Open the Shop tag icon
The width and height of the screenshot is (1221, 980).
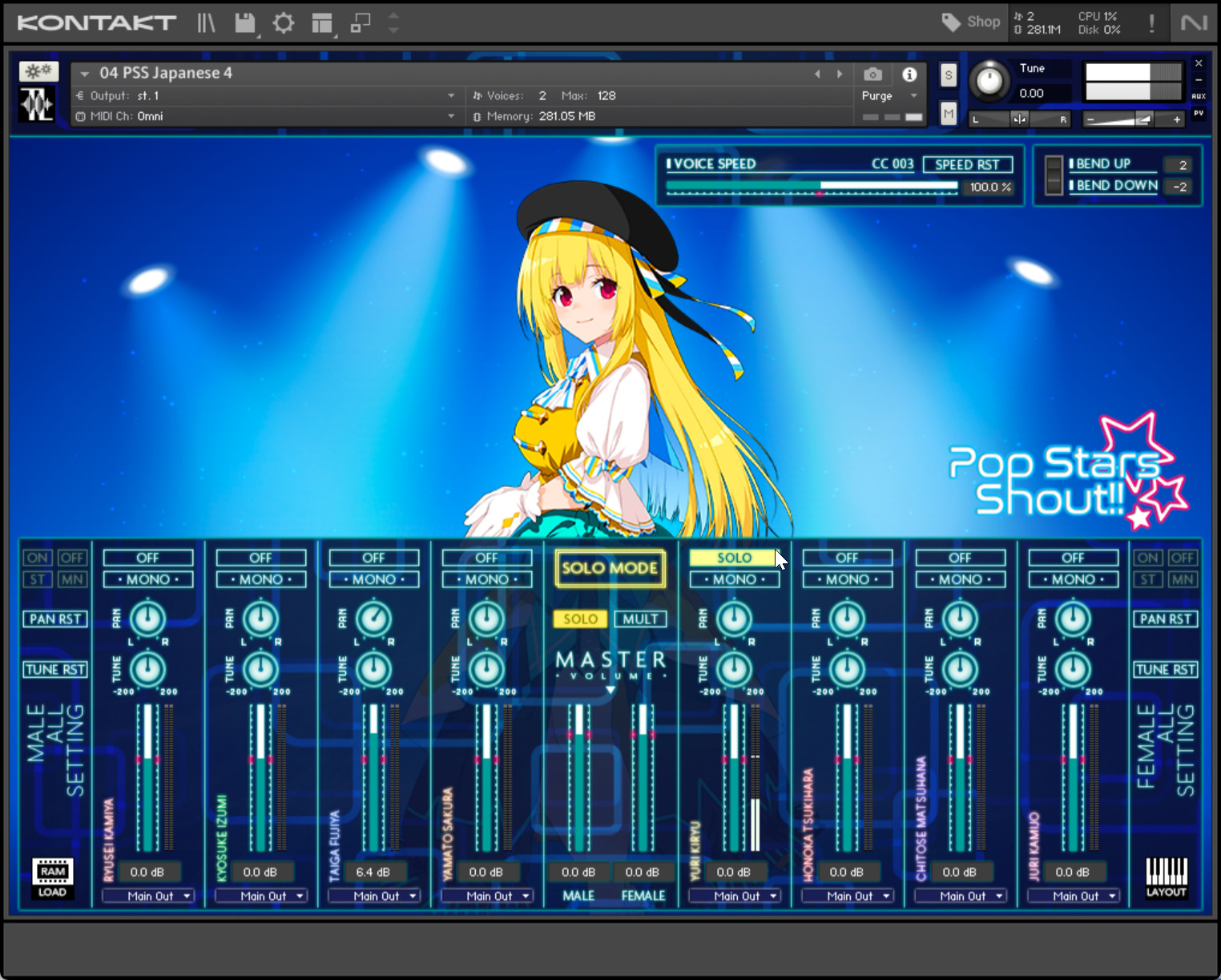[x=951, y=22]
